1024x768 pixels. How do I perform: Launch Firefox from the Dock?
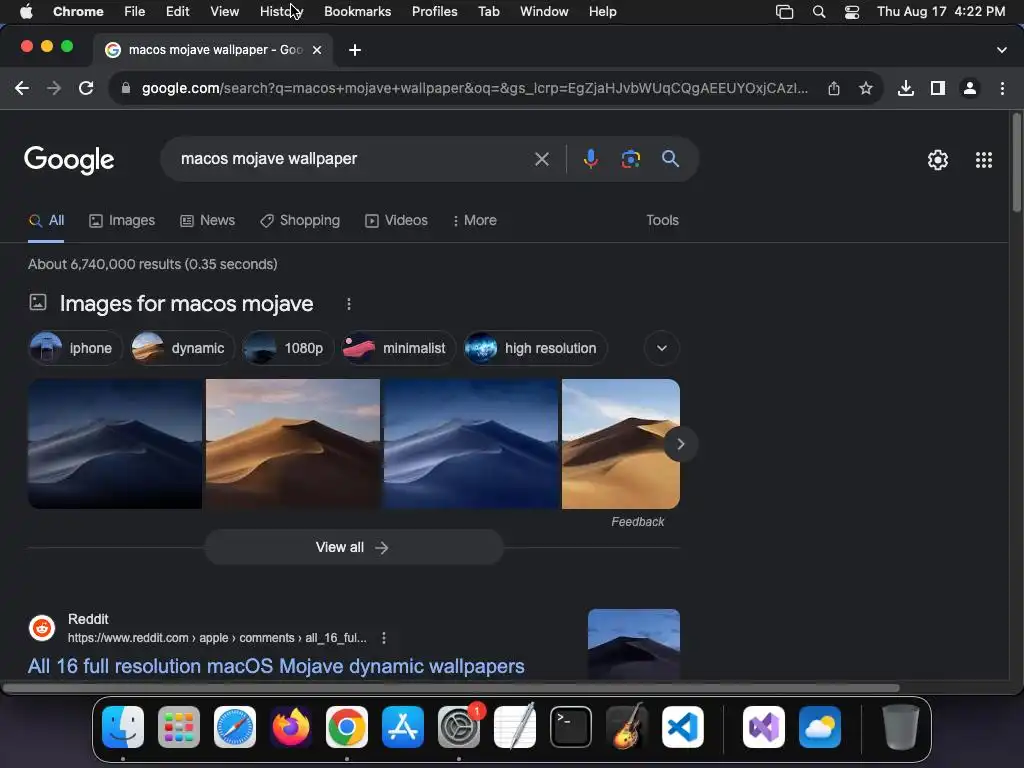(291, 727)
